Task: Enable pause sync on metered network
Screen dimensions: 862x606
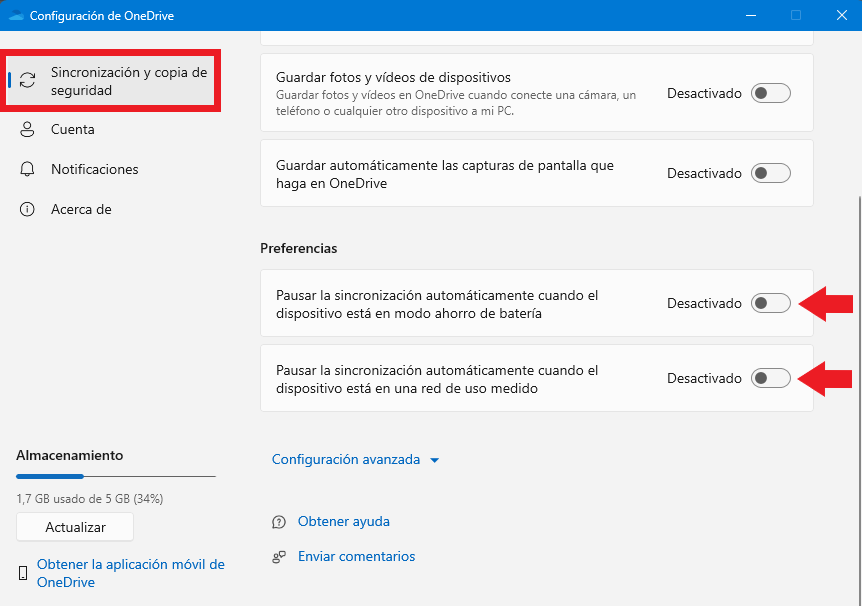Action: (x=771, y=378)
